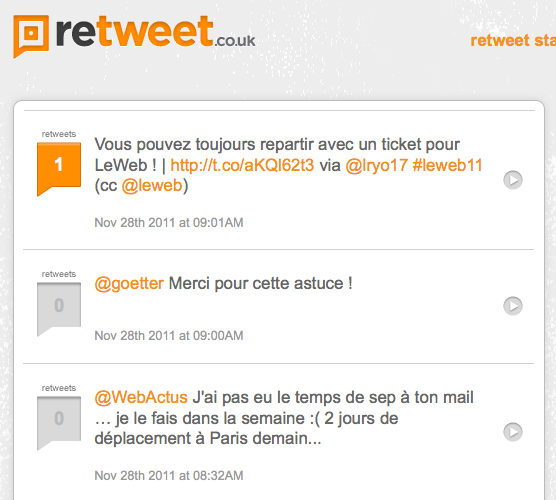Click the Nov 28th 2011 08:32AM timestamp

(169, 476)
